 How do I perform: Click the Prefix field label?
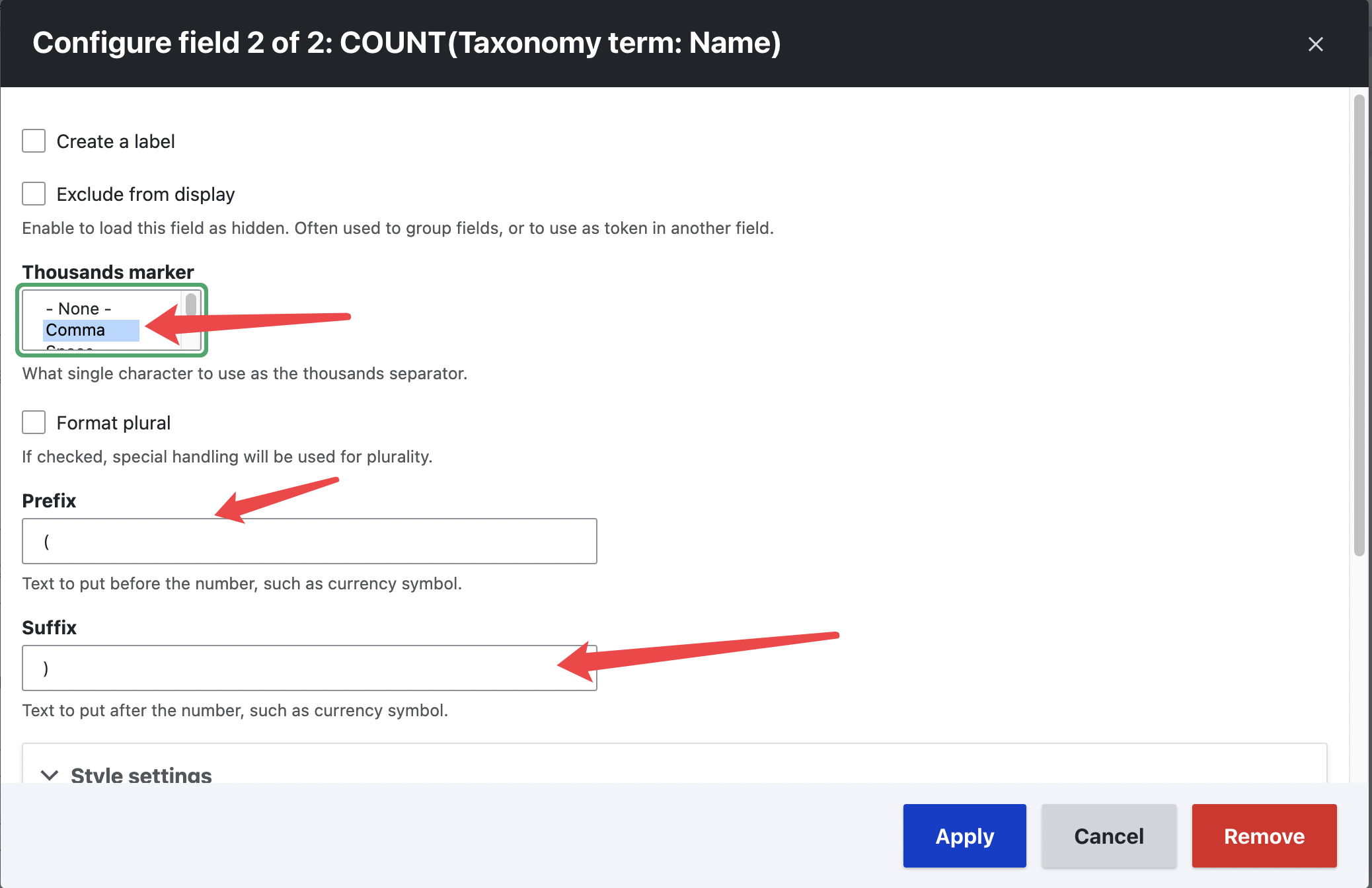pos(49,500)
